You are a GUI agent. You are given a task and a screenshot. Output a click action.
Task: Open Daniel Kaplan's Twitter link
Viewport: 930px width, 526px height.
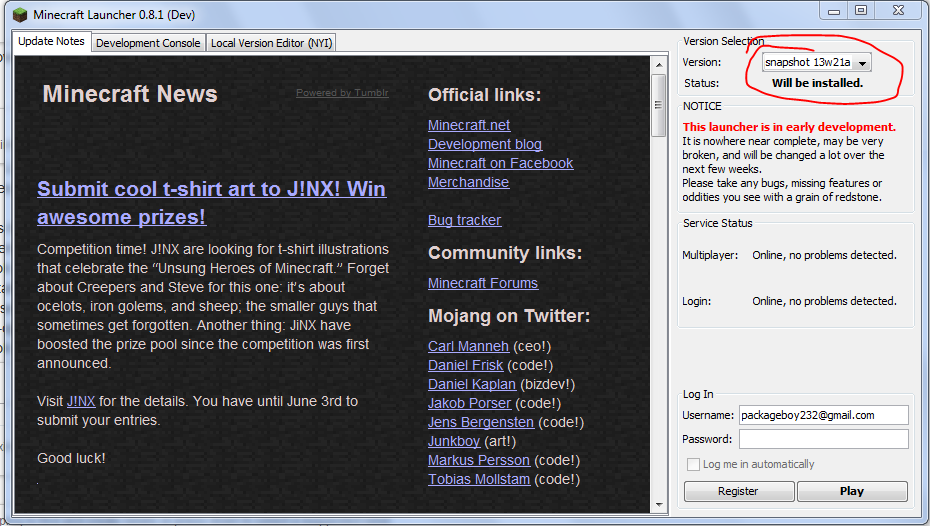tap(472, 384)
